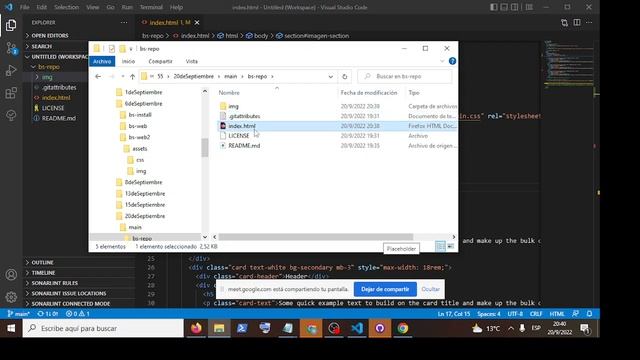Click the Windows taskbar search box
Viewport: 640px width, 360px height.
click(x=103, y=328)
